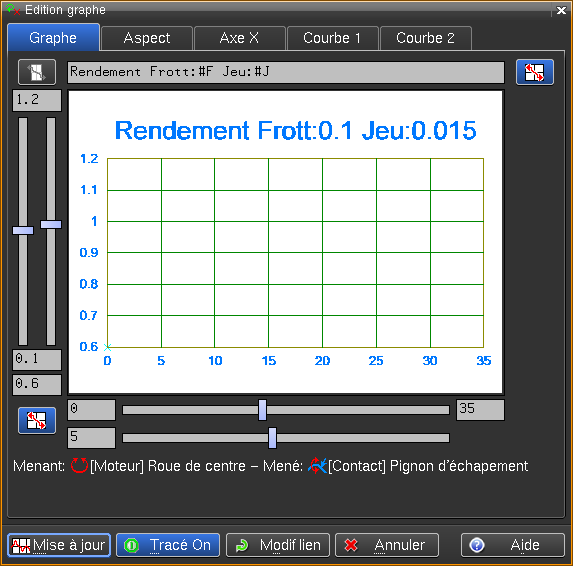Switch to the Aspect tab
The width and height of the screenshot is (573, 566).
[147, 38]
